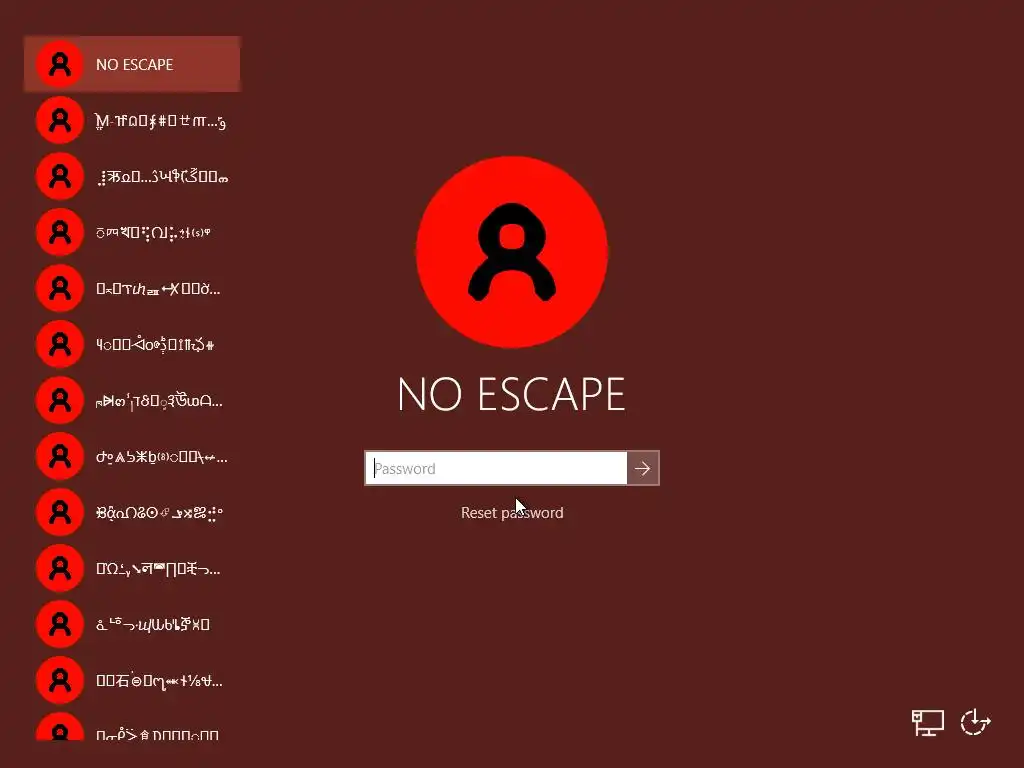Screen dimensions: 1024x768
Task: Choose the garbled username ending with '(s)'
Action: point(153,232)
